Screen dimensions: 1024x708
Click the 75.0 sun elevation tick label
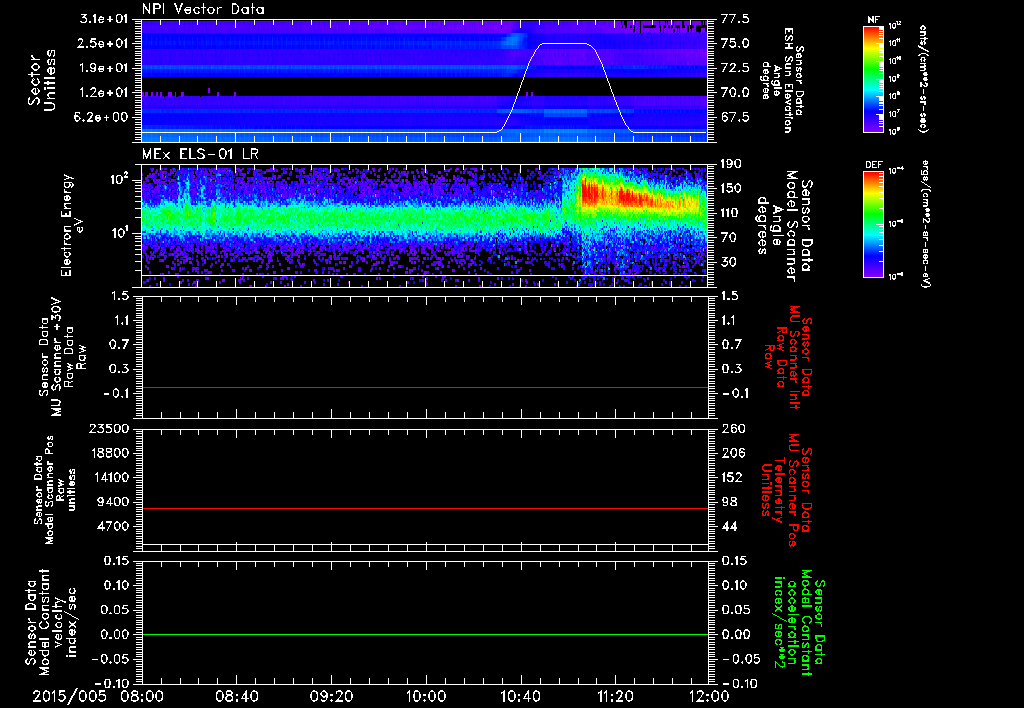(735, 43)
